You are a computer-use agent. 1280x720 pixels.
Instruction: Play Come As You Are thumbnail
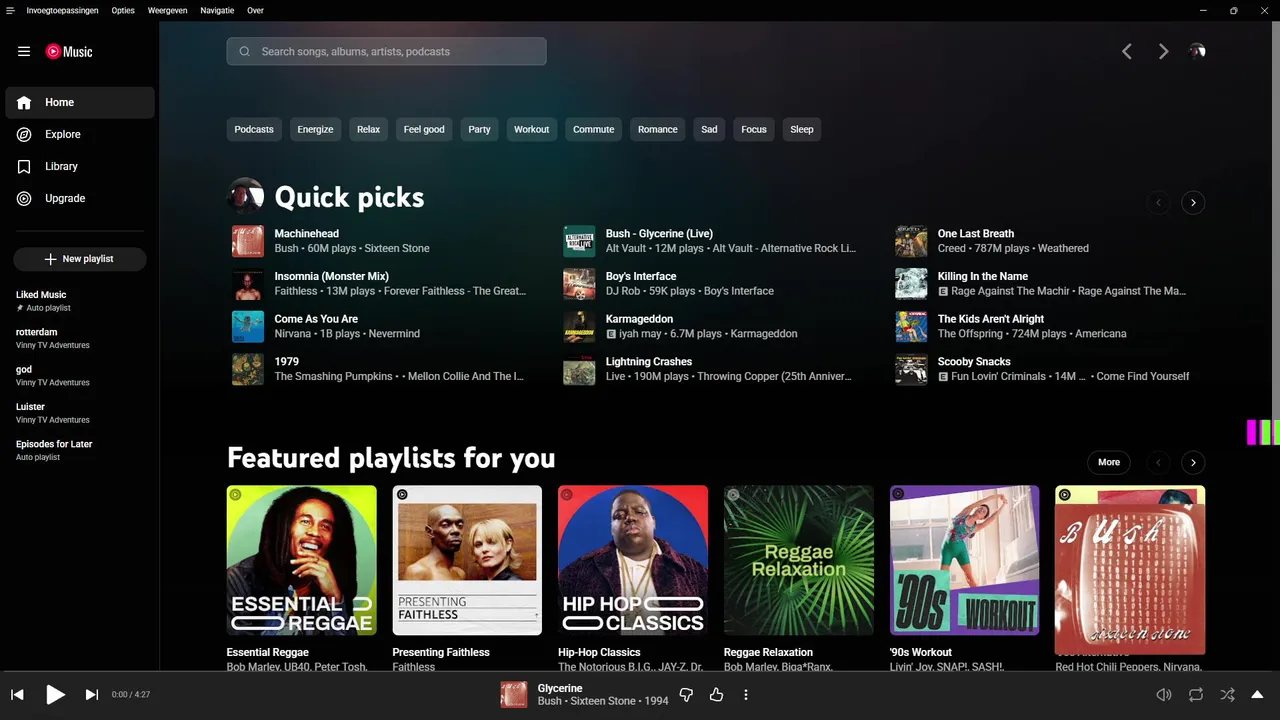tap(248, 326)
